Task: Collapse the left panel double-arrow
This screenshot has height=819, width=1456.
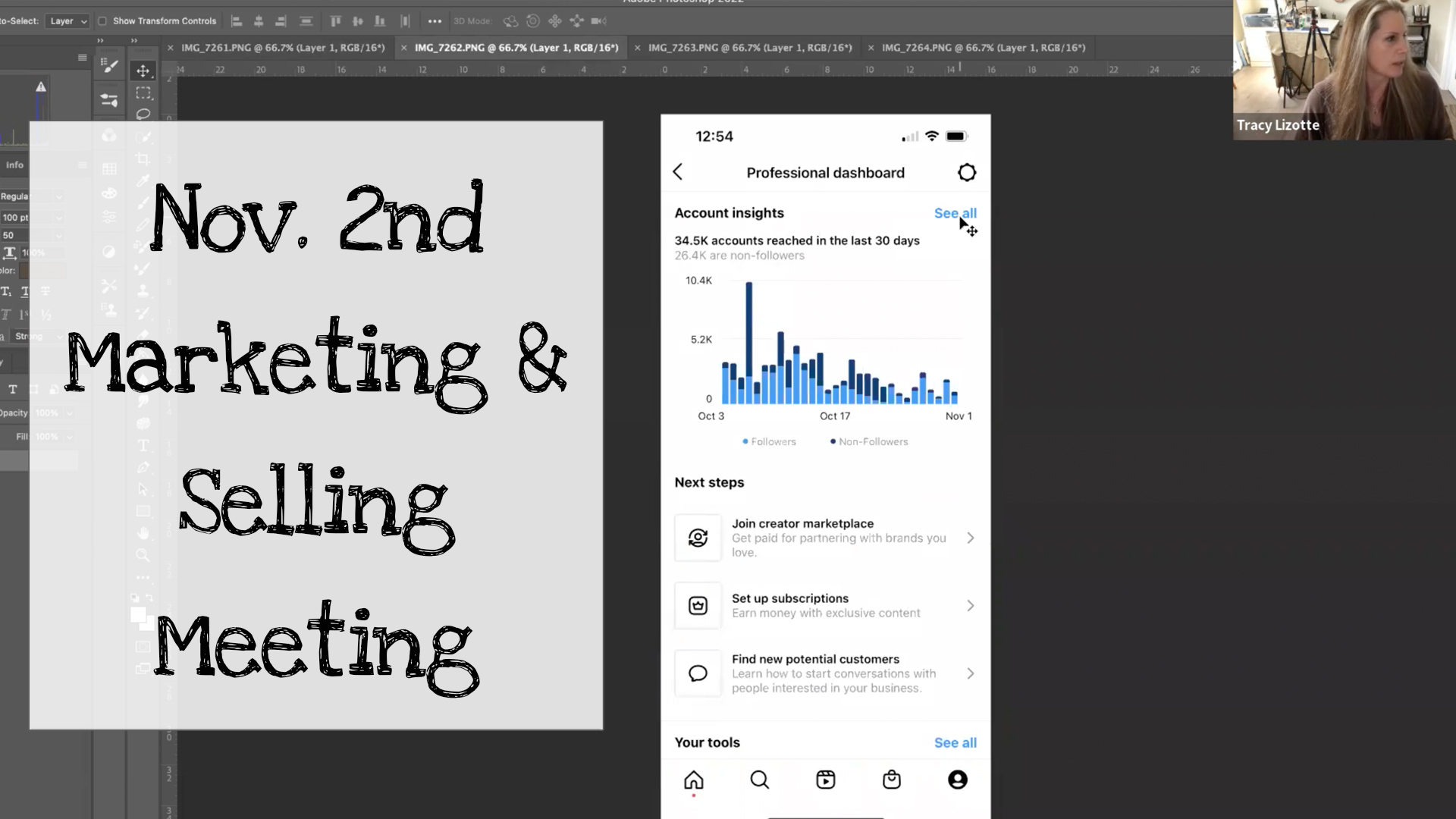Action: 100,40
